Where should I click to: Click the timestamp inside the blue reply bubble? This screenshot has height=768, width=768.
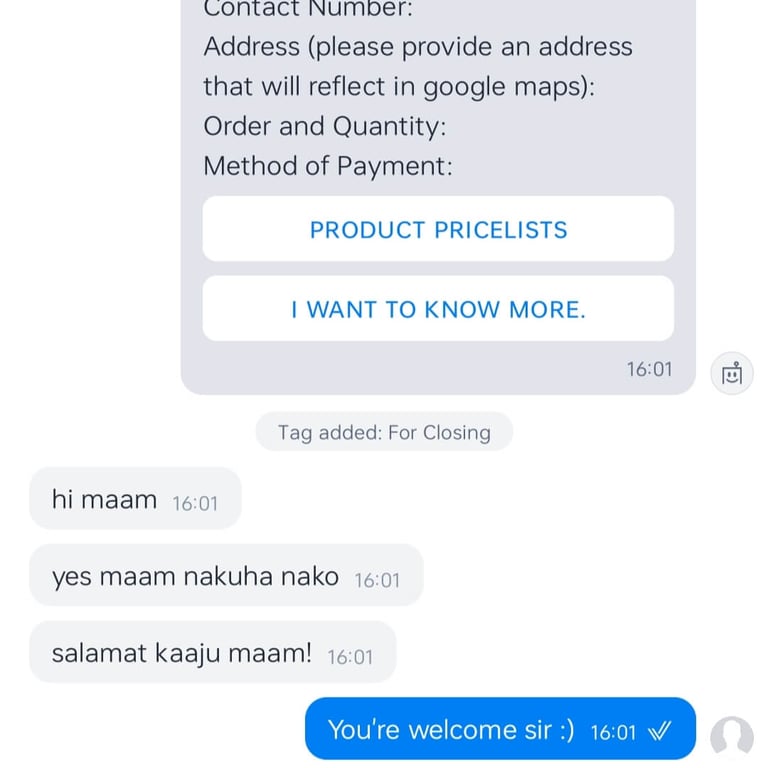tap(613, 733)
